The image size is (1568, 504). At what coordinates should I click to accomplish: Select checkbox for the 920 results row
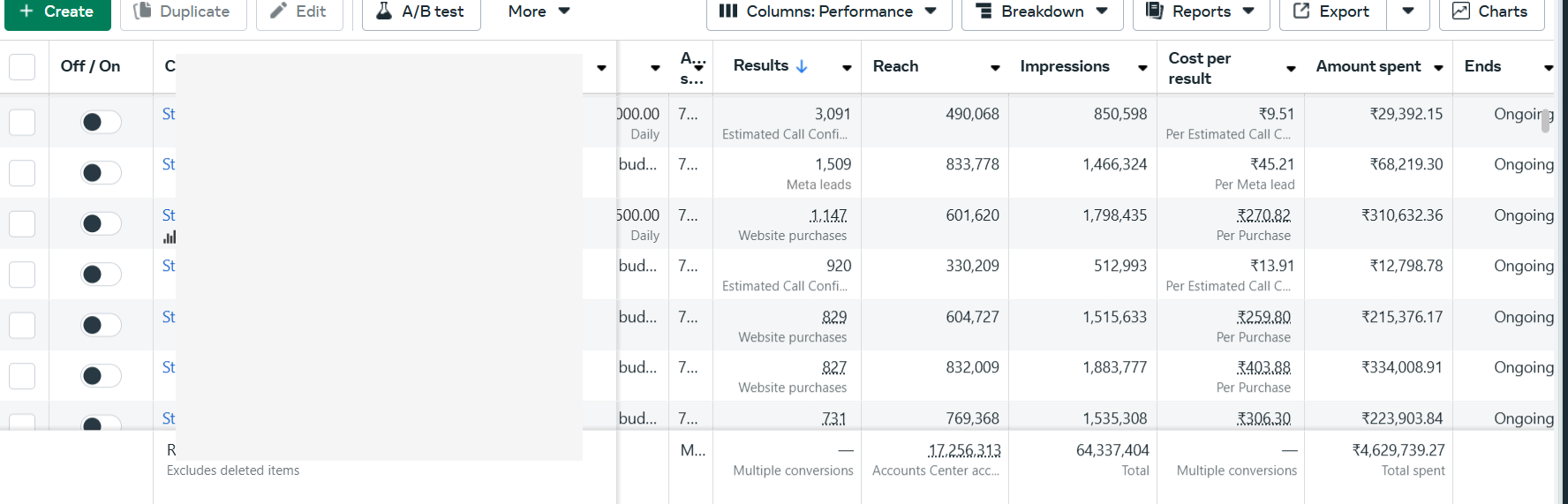(x=22, y=275)
